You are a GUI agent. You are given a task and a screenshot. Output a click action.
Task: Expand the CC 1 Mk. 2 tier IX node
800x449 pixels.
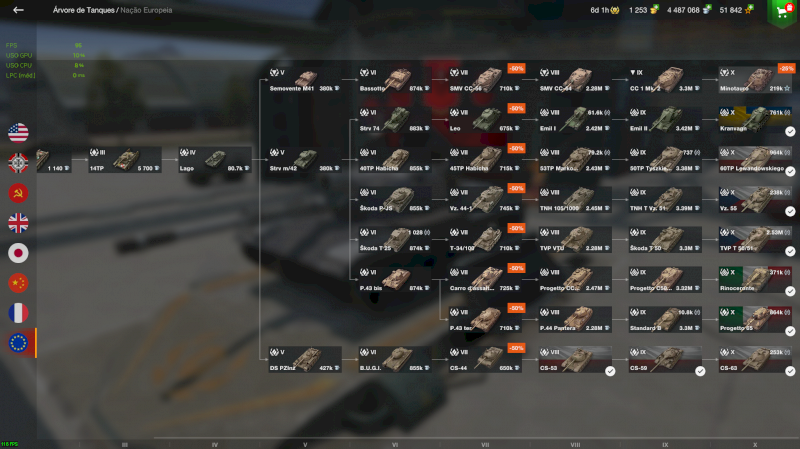coord(665,80)
